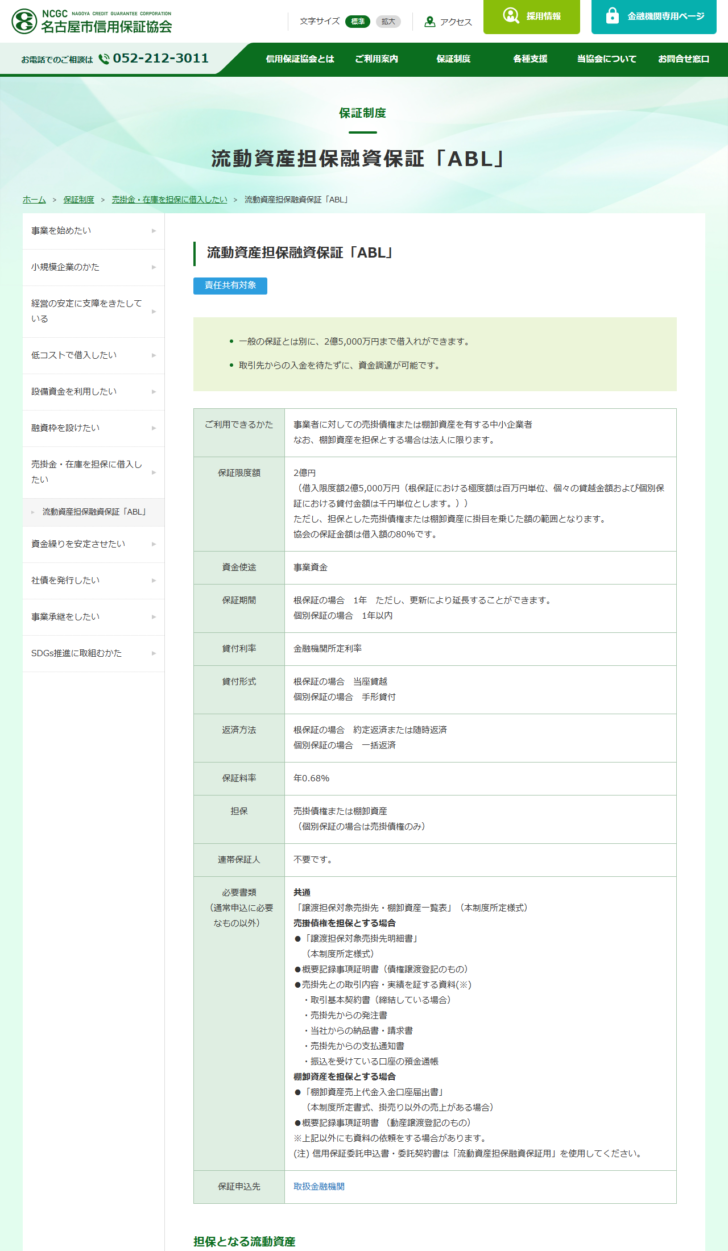
Task: Go to 売掛金・在庫を担保に借入したい in the breadcrumb
Action: click(x=169, y=200)
